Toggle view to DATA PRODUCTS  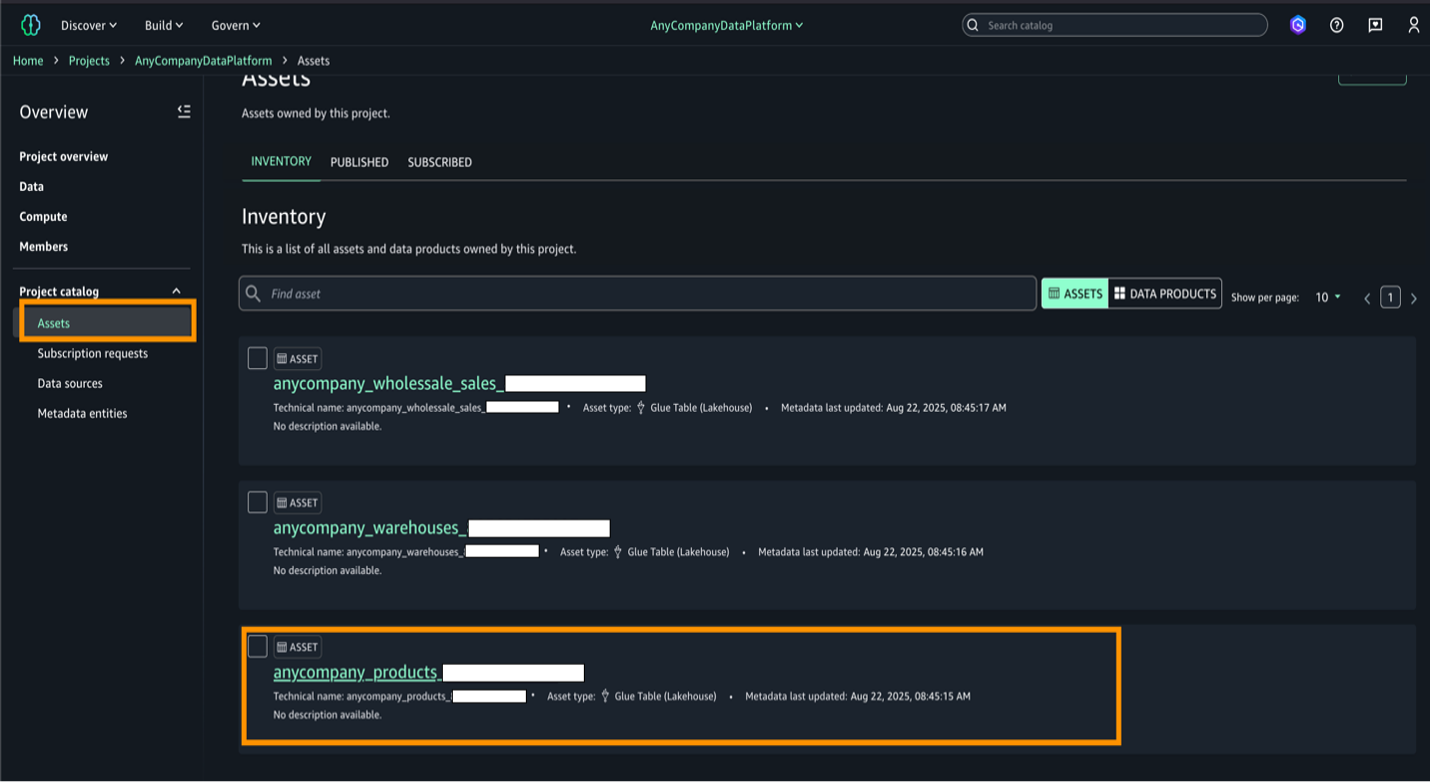click(x=1165, y=293)
